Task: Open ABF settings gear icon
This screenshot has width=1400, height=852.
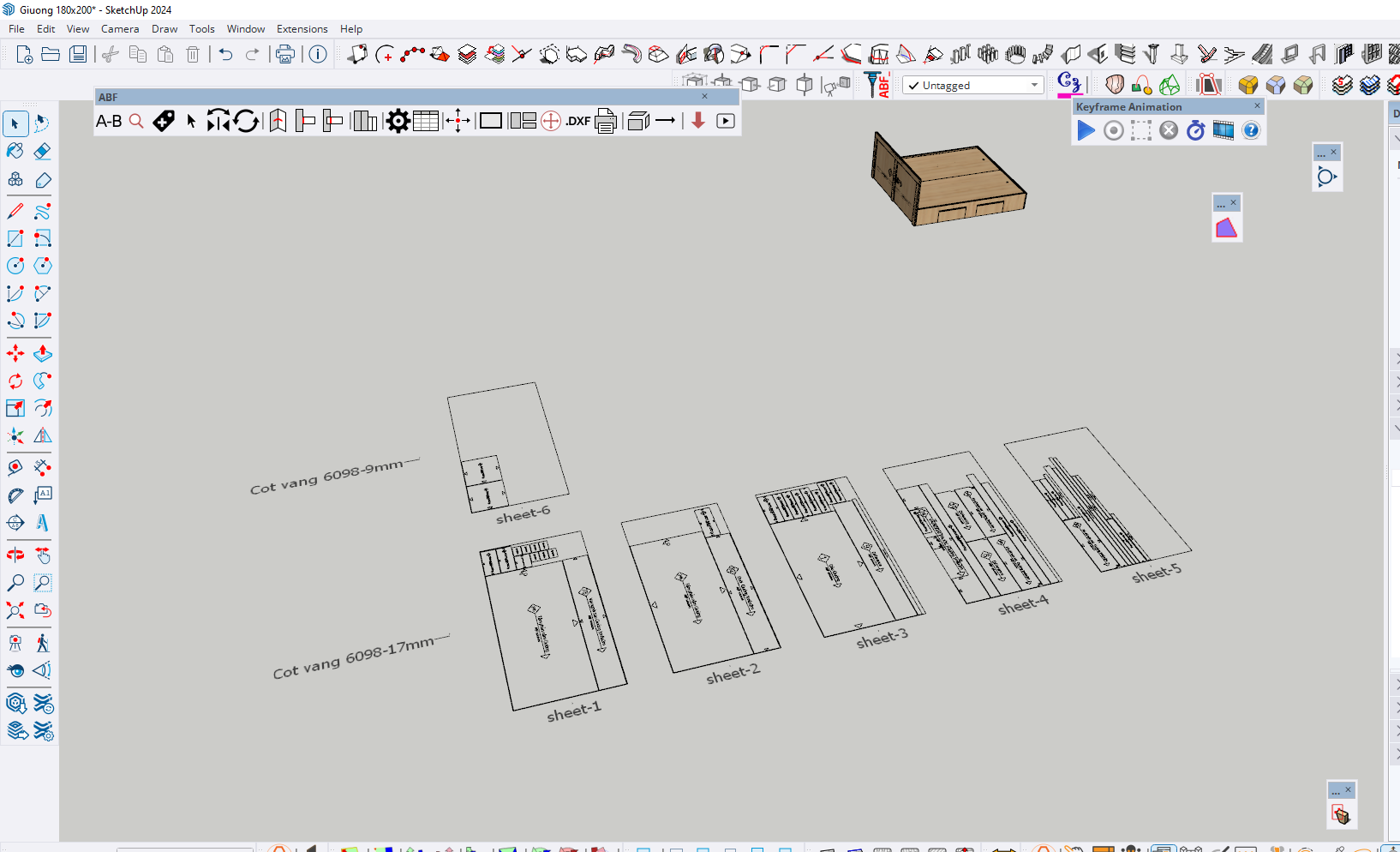Action: click(398, 122)
